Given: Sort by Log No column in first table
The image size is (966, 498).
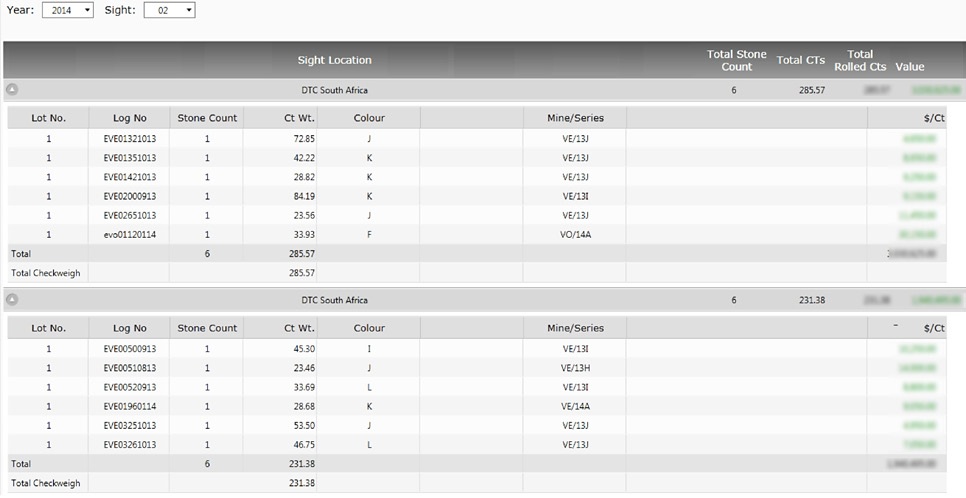Looking at the screenshot, I should (129, 118).
